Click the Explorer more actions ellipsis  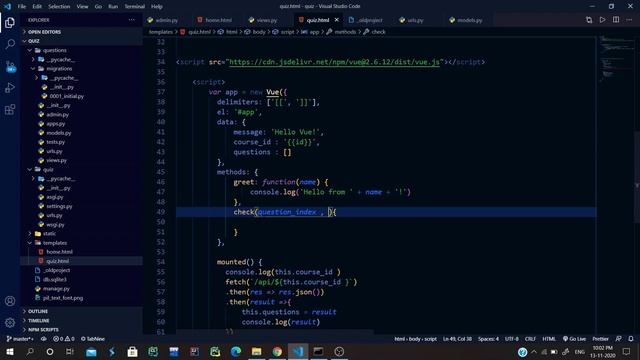(x=131, y=20)
